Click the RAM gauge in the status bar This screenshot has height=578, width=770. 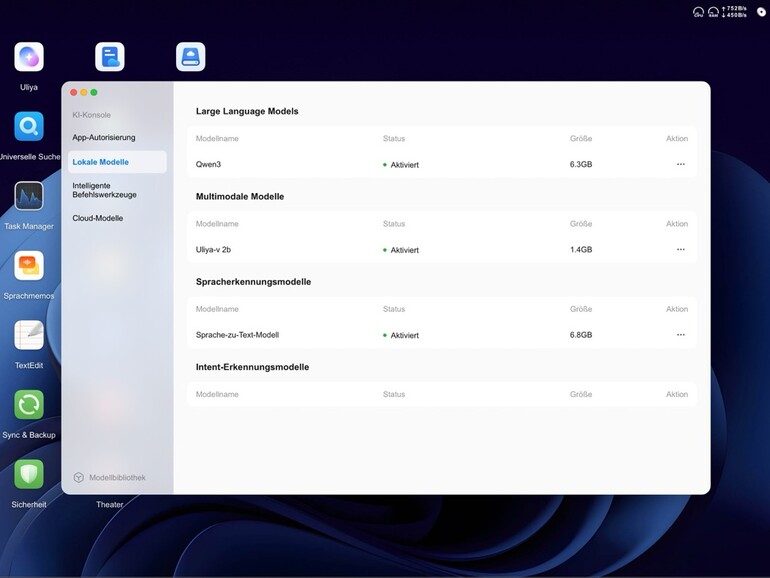[x=713, y=12]
